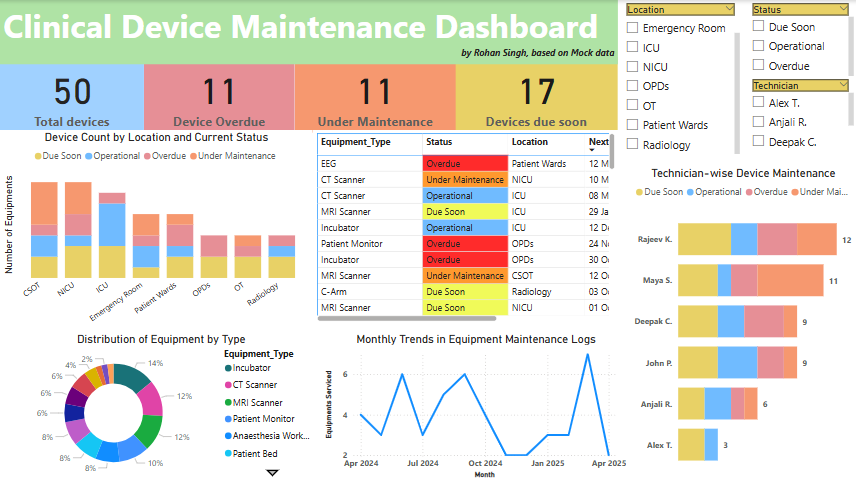Select the Device Overdue card
856x482 pixels.
[219, 97]
